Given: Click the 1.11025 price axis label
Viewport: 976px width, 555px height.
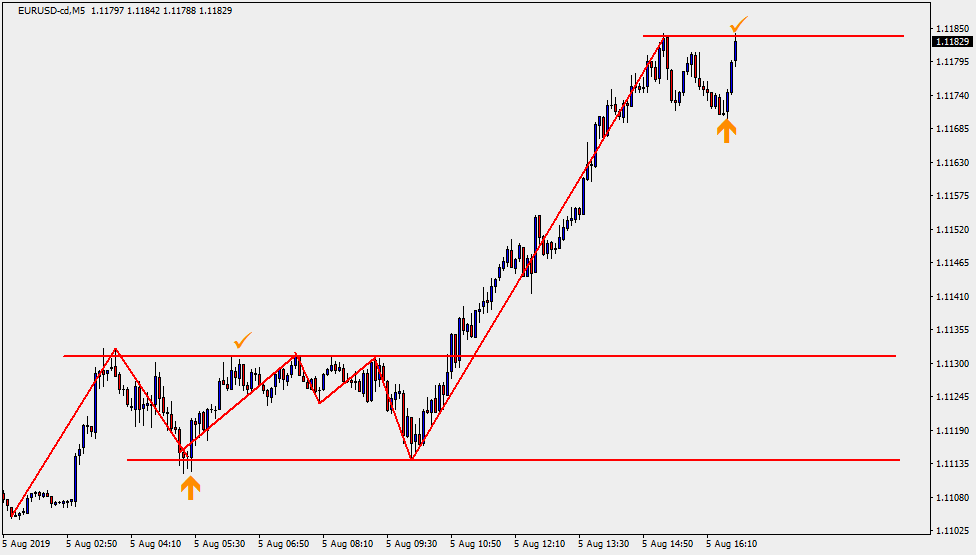Looking at the screenshot, I should 954,530.
